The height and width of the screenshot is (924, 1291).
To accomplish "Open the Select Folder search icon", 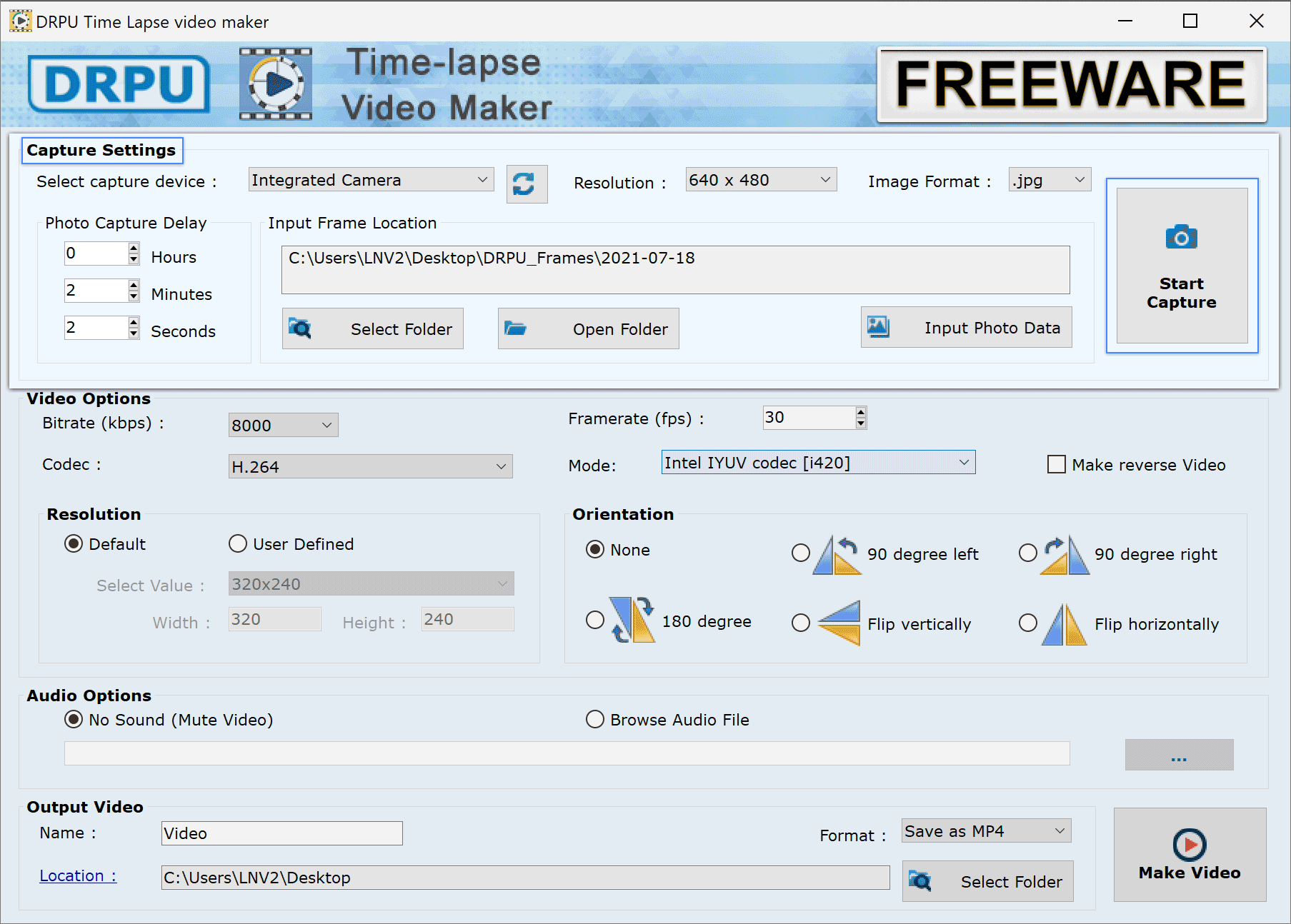I will (301, 328).
